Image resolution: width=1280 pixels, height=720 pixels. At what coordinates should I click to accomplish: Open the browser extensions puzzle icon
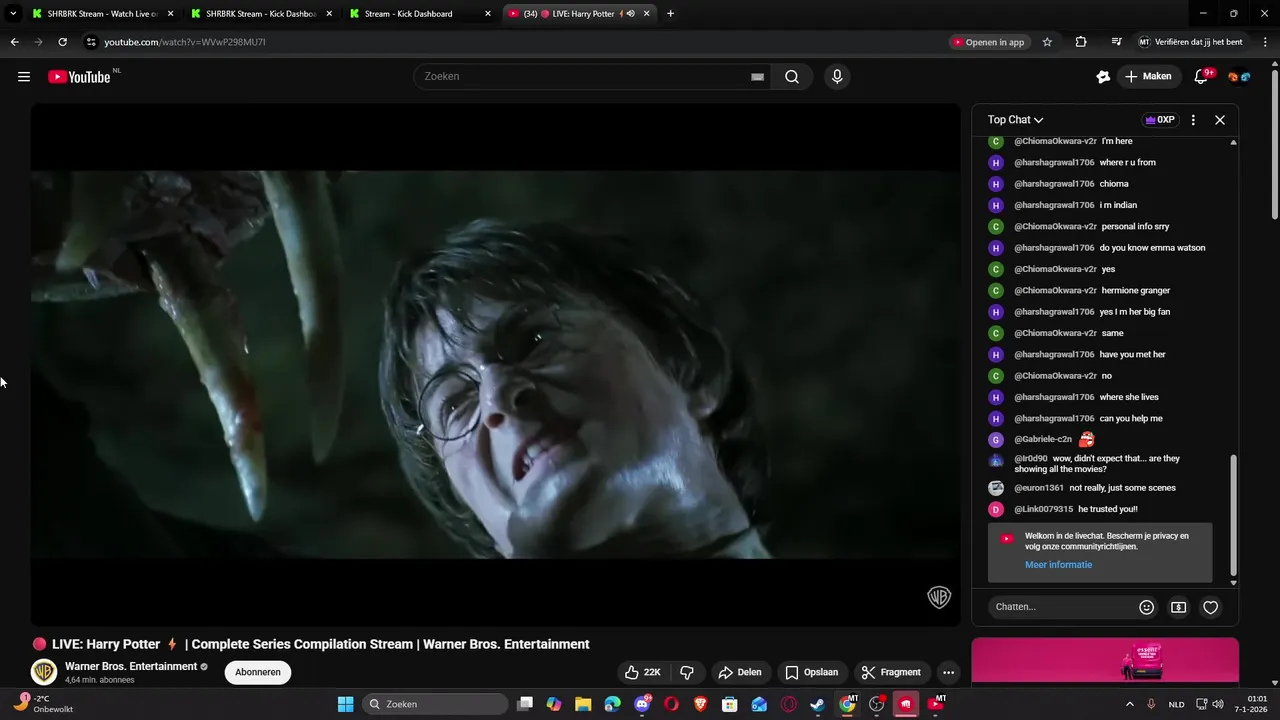point(1081,42)
